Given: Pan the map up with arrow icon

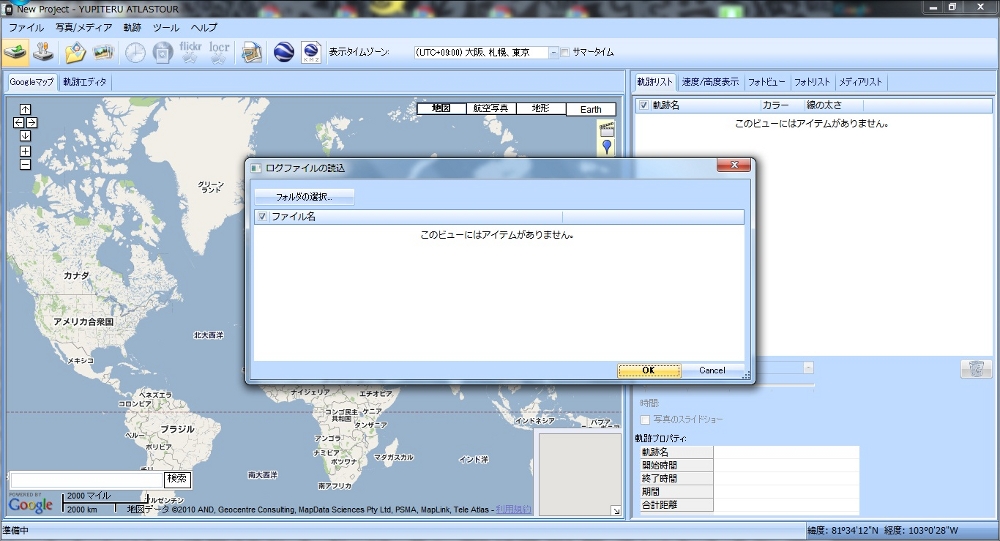Looking at the screenshot, I should point(25,109).
